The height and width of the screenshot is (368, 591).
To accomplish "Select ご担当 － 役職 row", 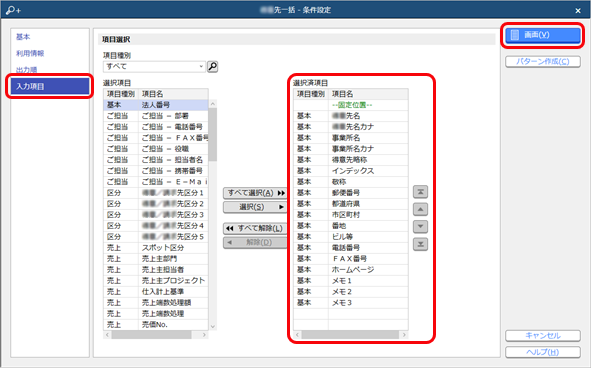I will point(156,149).
